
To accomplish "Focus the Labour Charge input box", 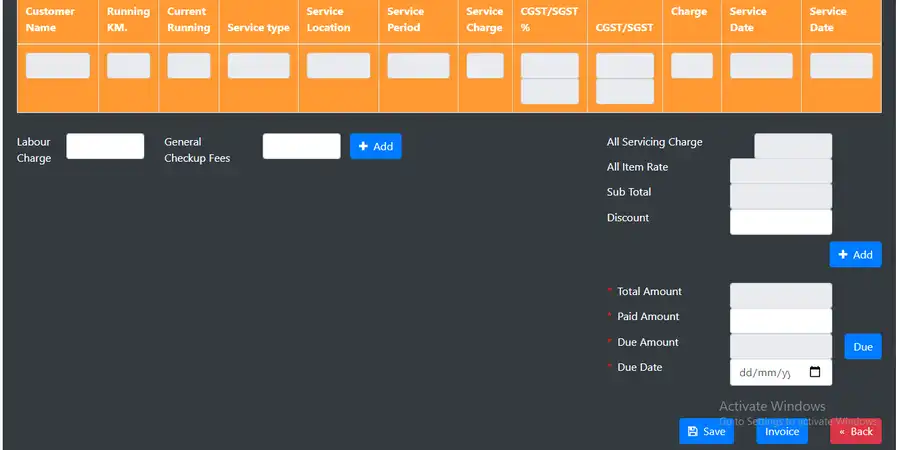I will pos(105,146).
